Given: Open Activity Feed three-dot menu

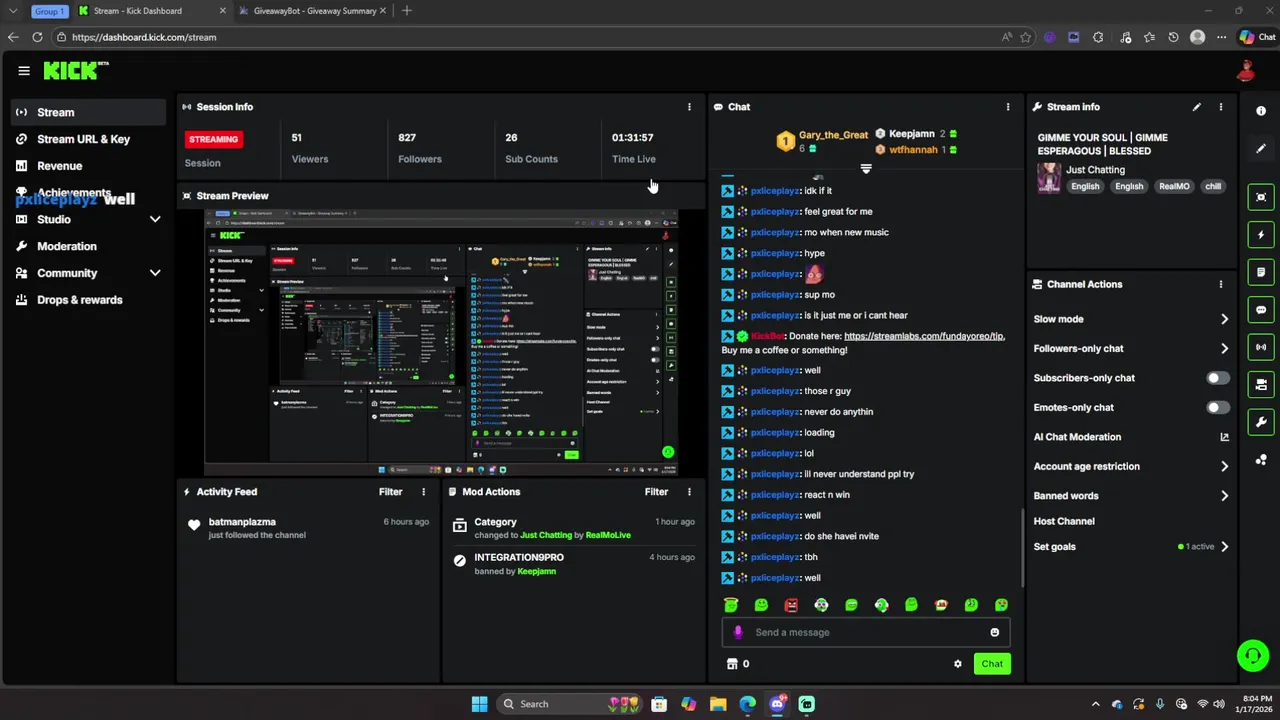Looking at the screenshot, I should coord(424,492).
